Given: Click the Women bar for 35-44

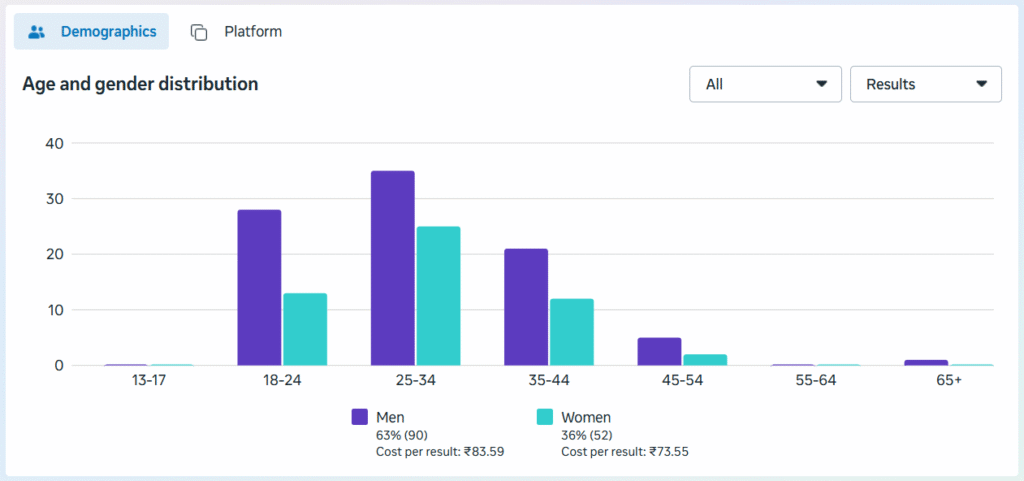Looking at the screenshot, I should [572, 332].
